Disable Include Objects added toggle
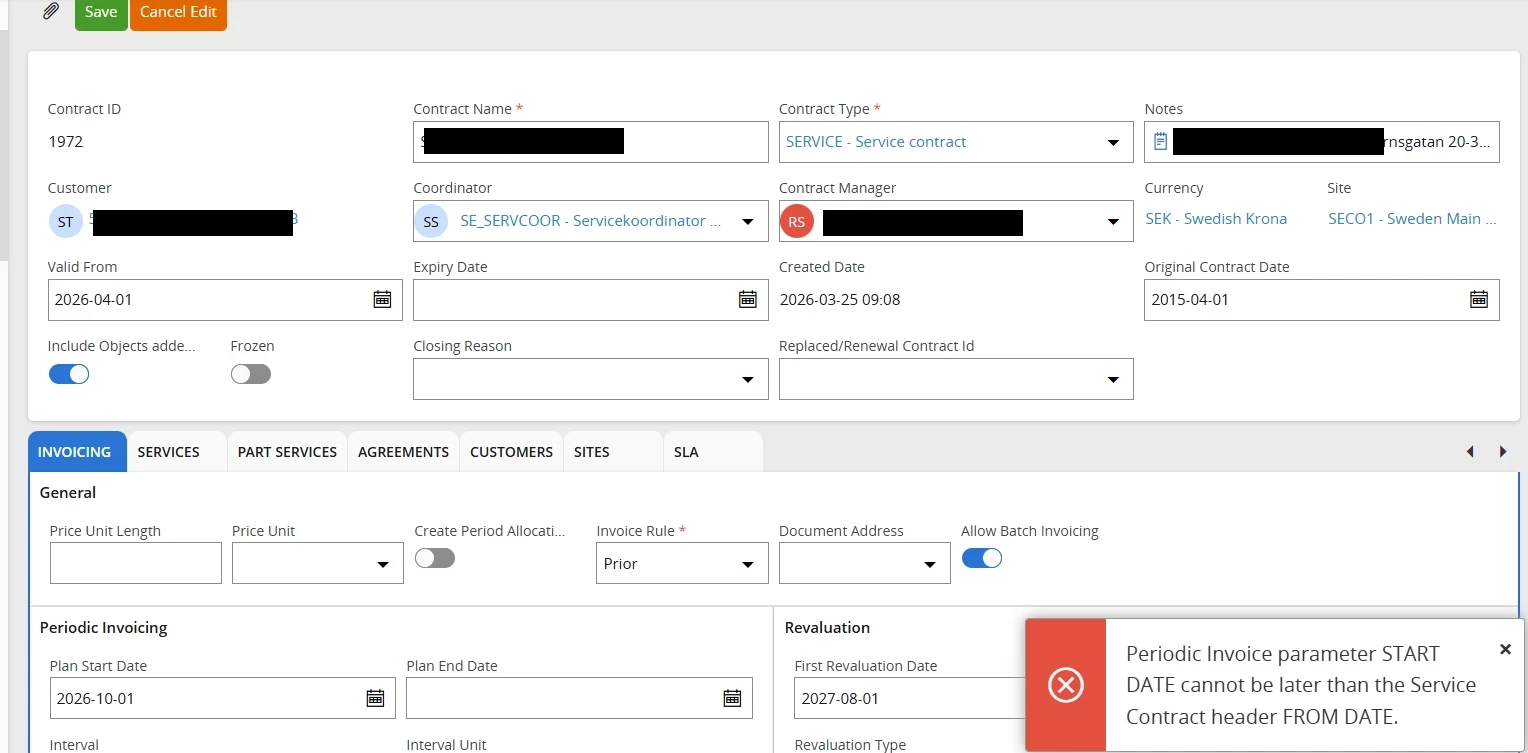1528x753 pixels. [69, 374]
